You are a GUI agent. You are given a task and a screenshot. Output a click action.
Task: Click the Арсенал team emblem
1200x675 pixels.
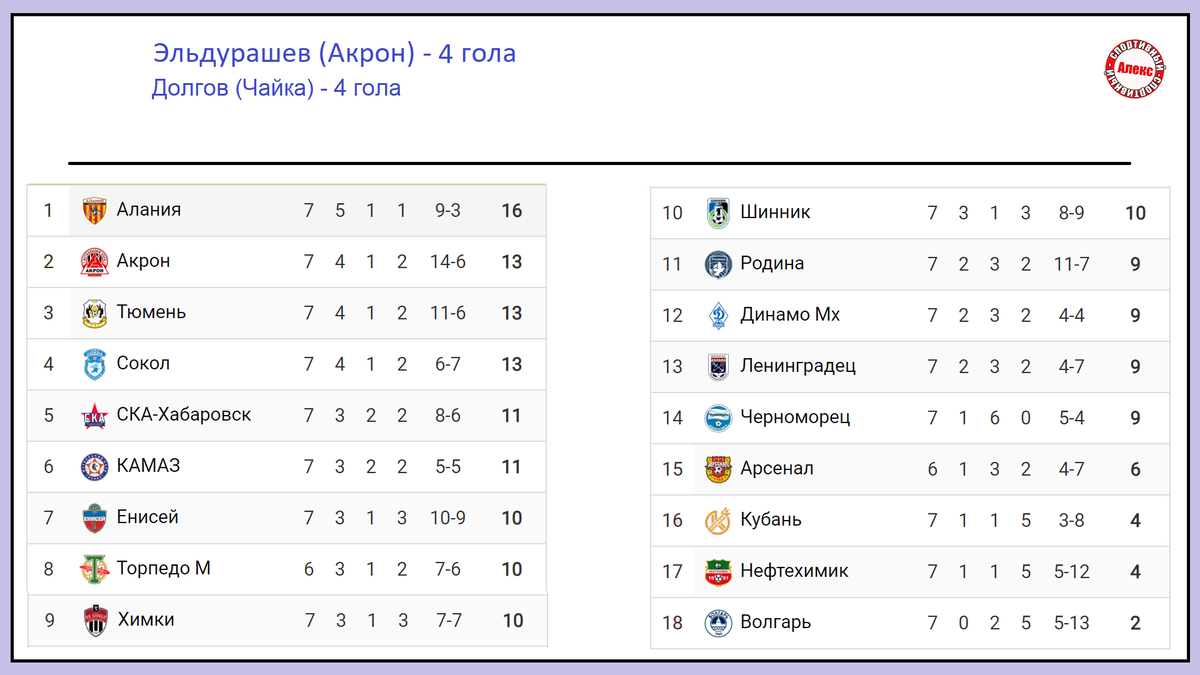click(718, 469)
